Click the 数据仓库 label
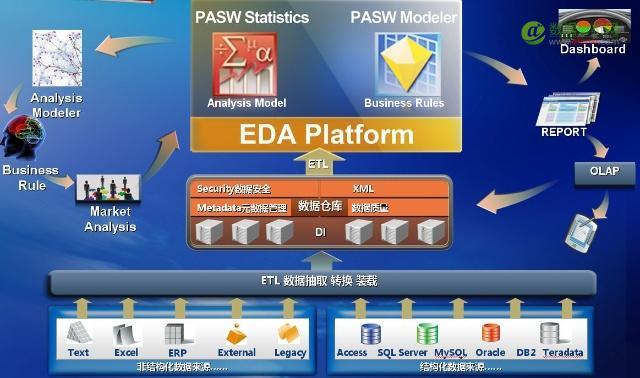The image size is (640, 378). [x=320, y=207]
